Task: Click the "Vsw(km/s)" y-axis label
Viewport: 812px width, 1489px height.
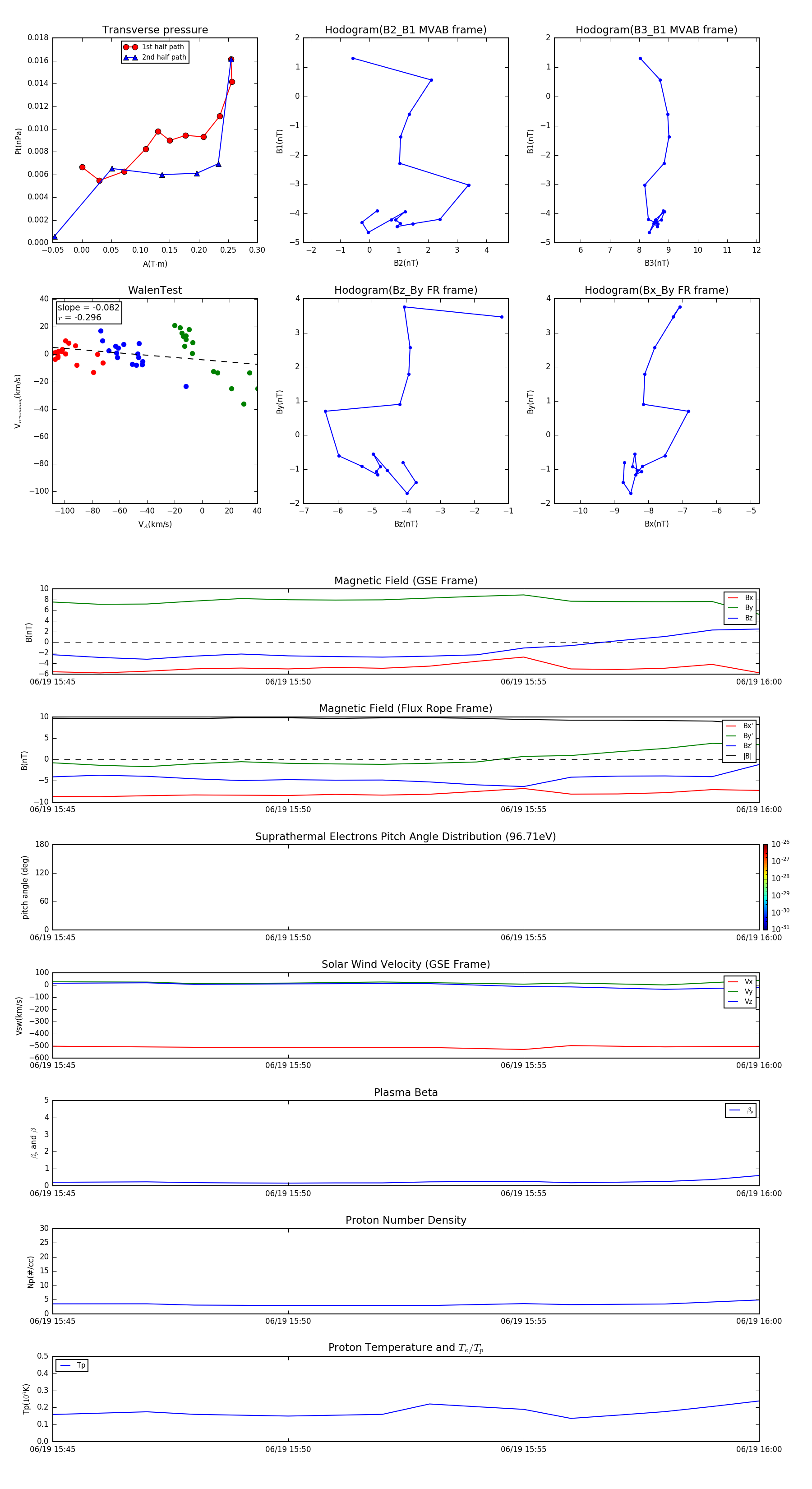Action: (x=19, y=1016)
